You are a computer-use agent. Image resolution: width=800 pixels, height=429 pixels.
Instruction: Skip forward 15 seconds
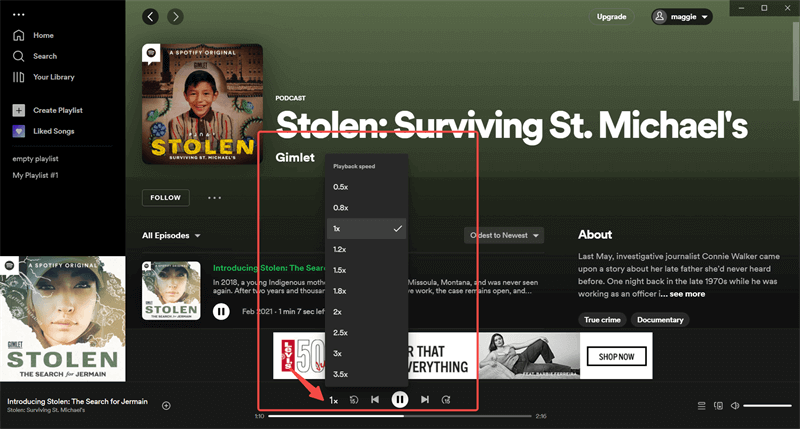coord(446,400)
